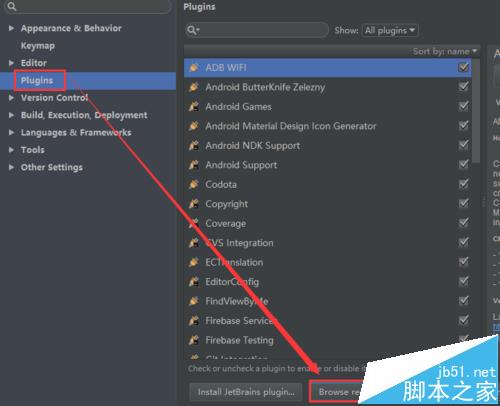Select the Android NDK Support row
Screen dimensions: 500x406
tap(328, 146)
